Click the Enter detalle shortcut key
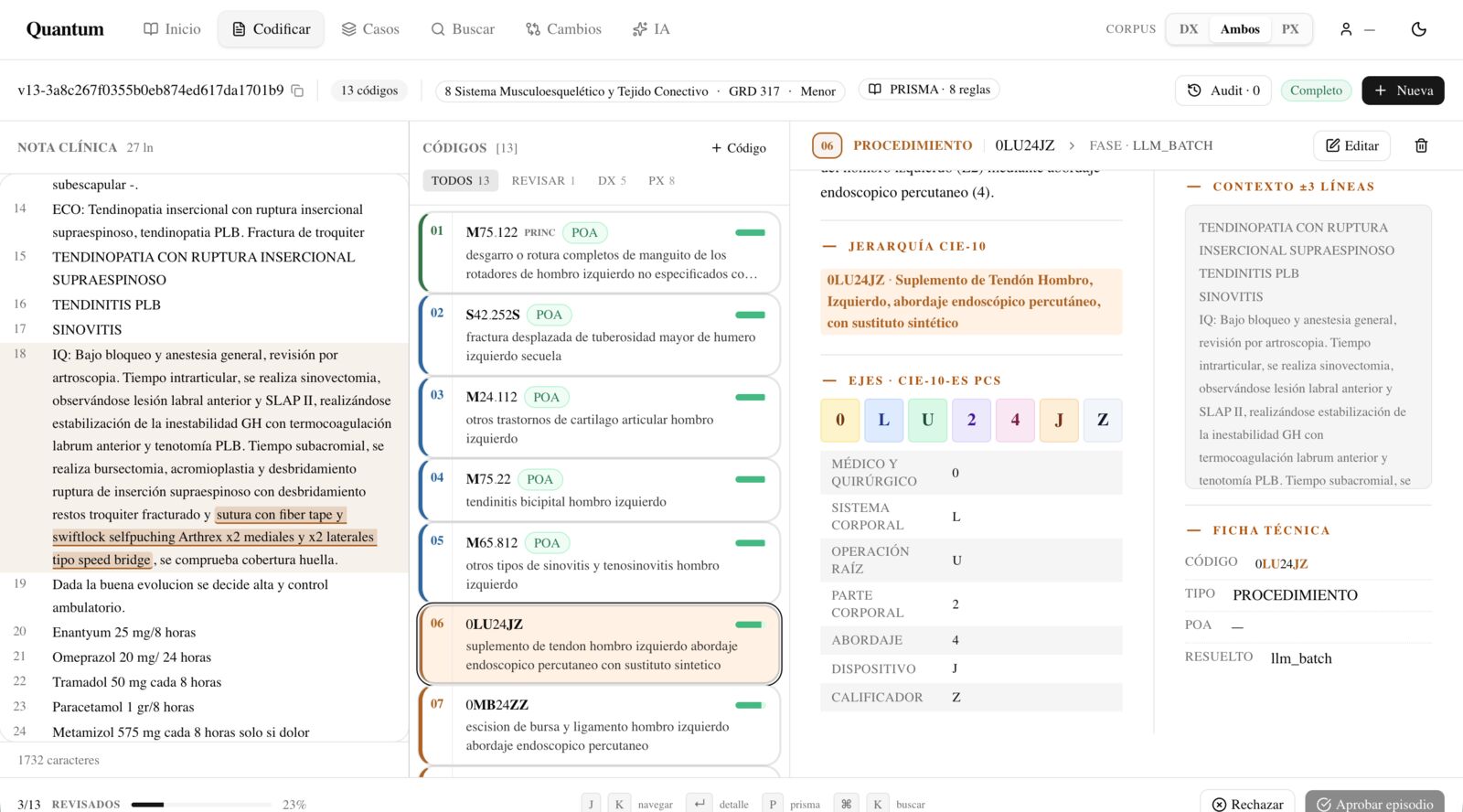The width and height of the screenshot is (1463, 812). [x=699, y=804]
